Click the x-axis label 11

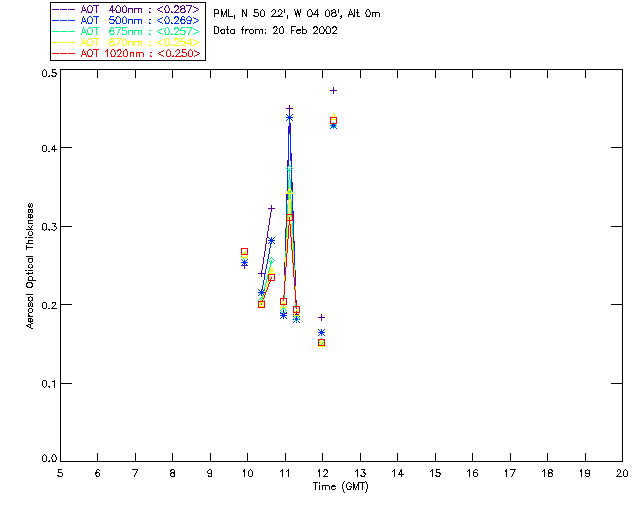(x=285, y=473)
